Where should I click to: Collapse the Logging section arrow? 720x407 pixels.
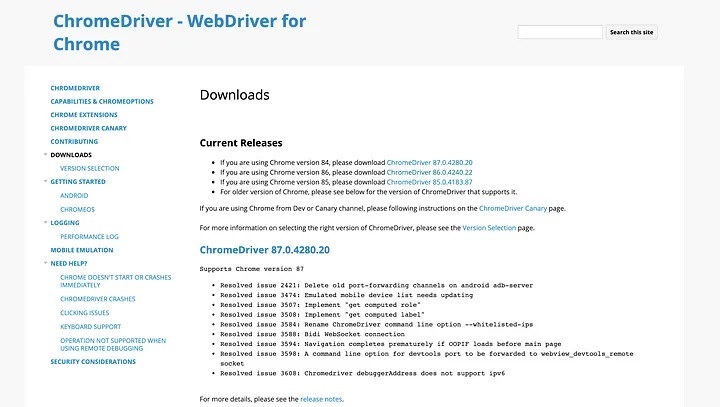tap(45, 222)
